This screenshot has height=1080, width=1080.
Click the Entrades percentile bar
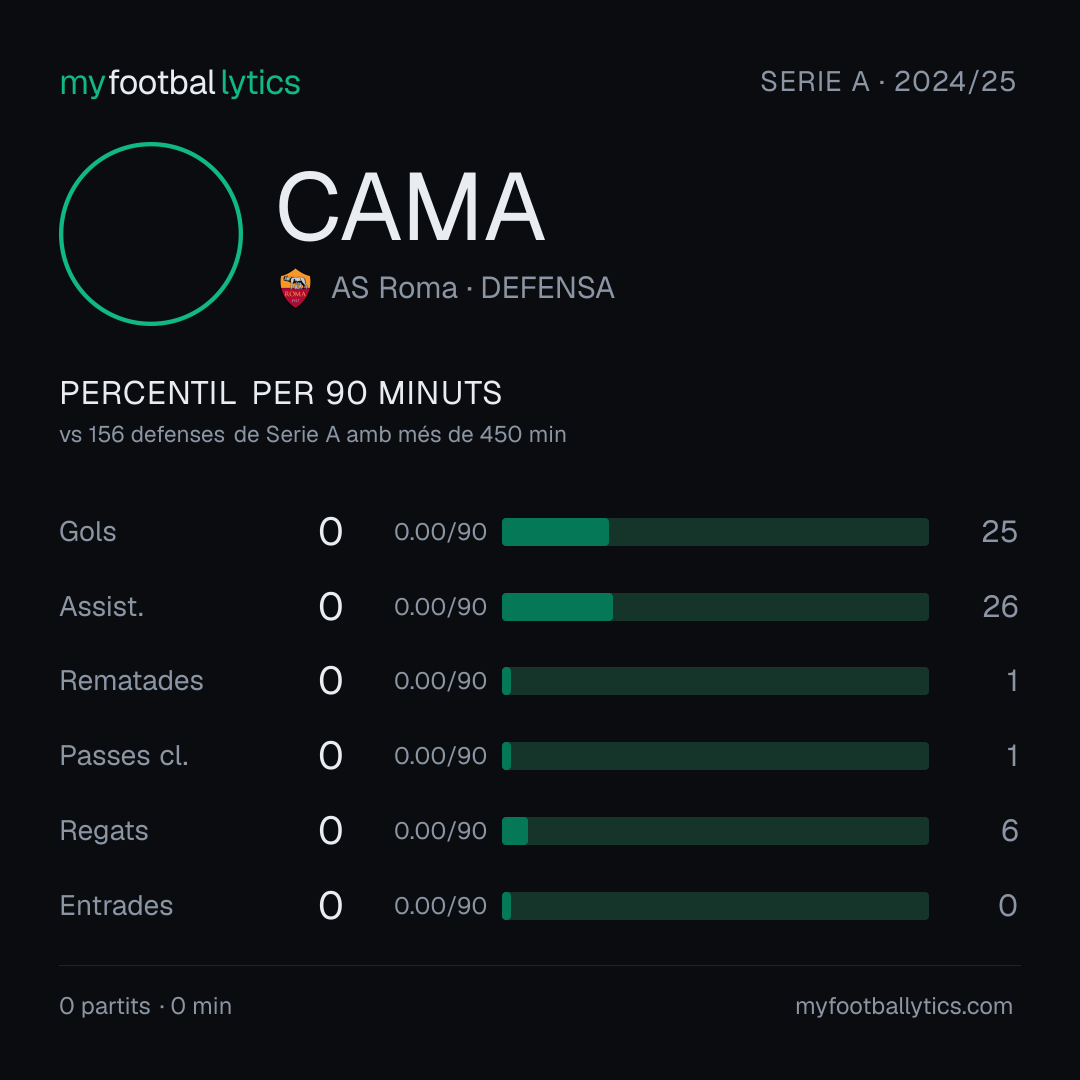715,906
